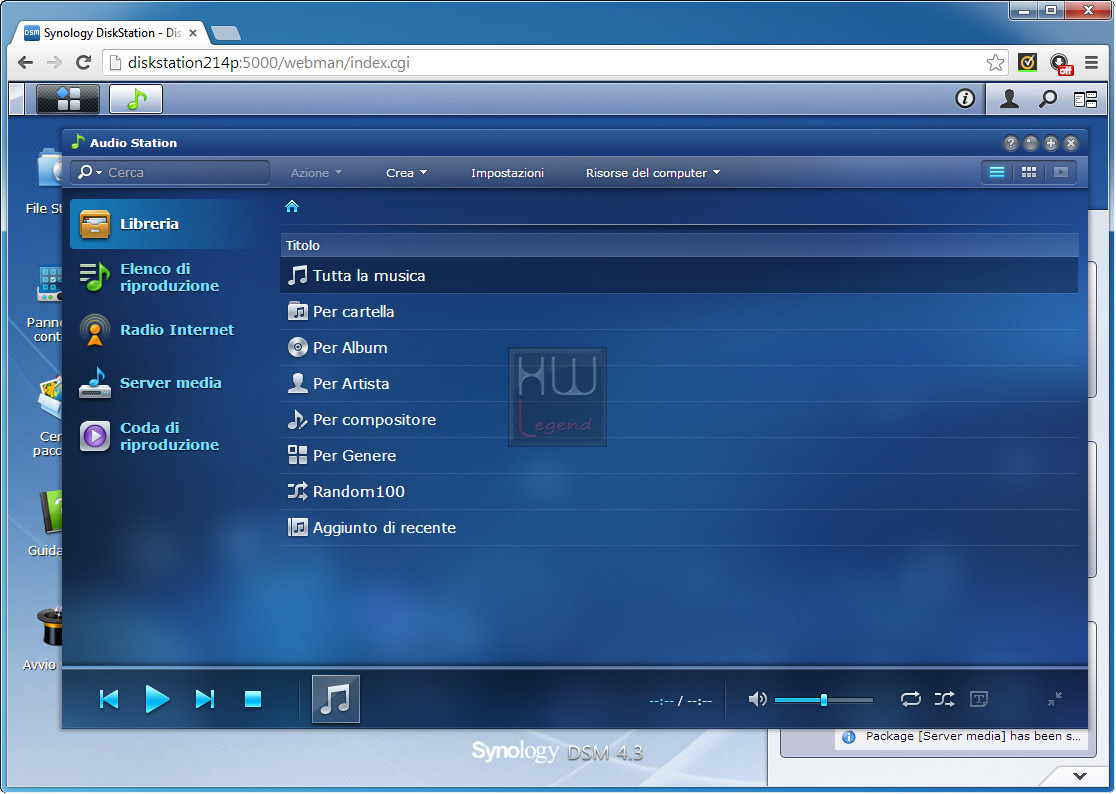Screen dimensions: 1116x794
Task: Go to the library home icon
Action: [x=292, y=206]
